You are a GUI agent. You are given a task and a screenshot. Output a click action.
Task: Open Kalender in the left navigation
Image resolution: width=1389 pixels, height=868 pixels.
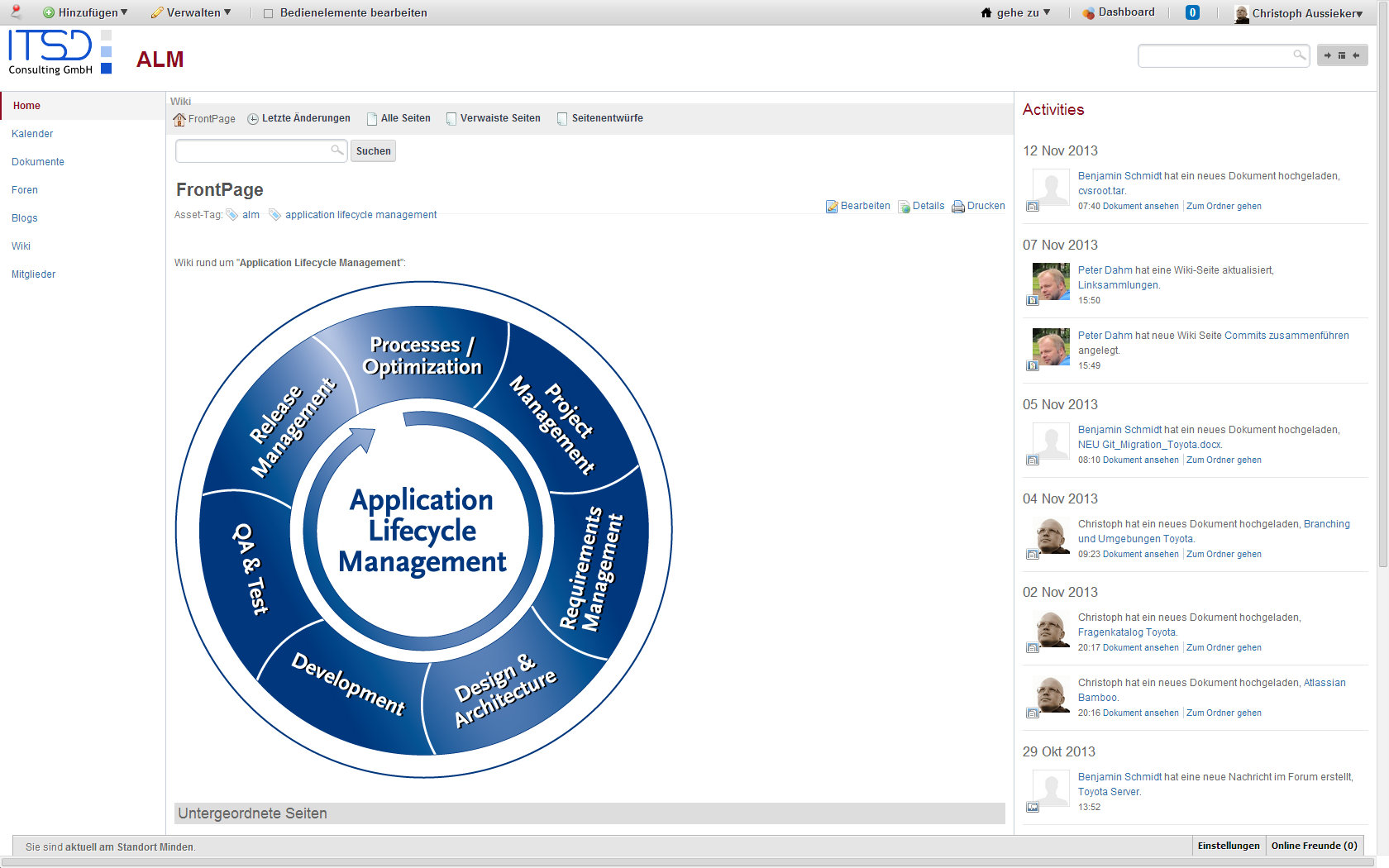pyautogui.click(x=32, y=134)
